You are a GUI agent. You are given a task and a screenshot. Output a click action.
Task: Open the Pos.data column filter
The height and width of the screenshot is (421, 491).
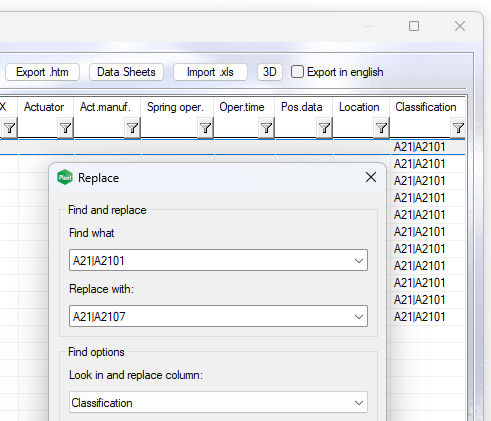point(324,128)
